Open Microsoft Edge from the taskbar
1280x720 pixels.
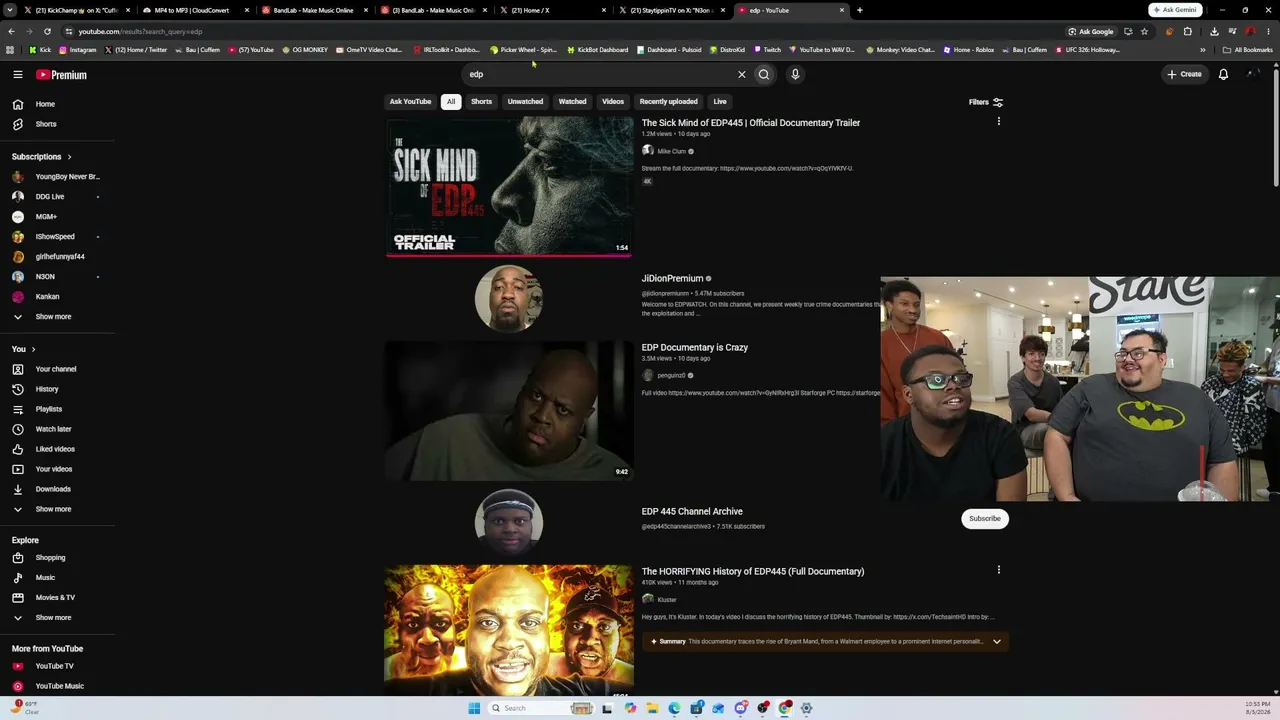click(674, 708)
